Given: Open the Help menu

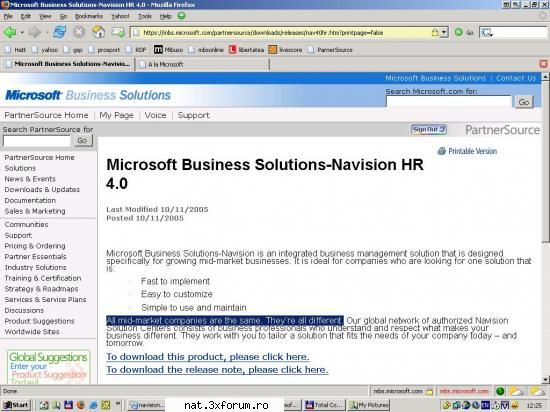Looking at the screenshot, I should pyautogui.click(x=165, y=16).
